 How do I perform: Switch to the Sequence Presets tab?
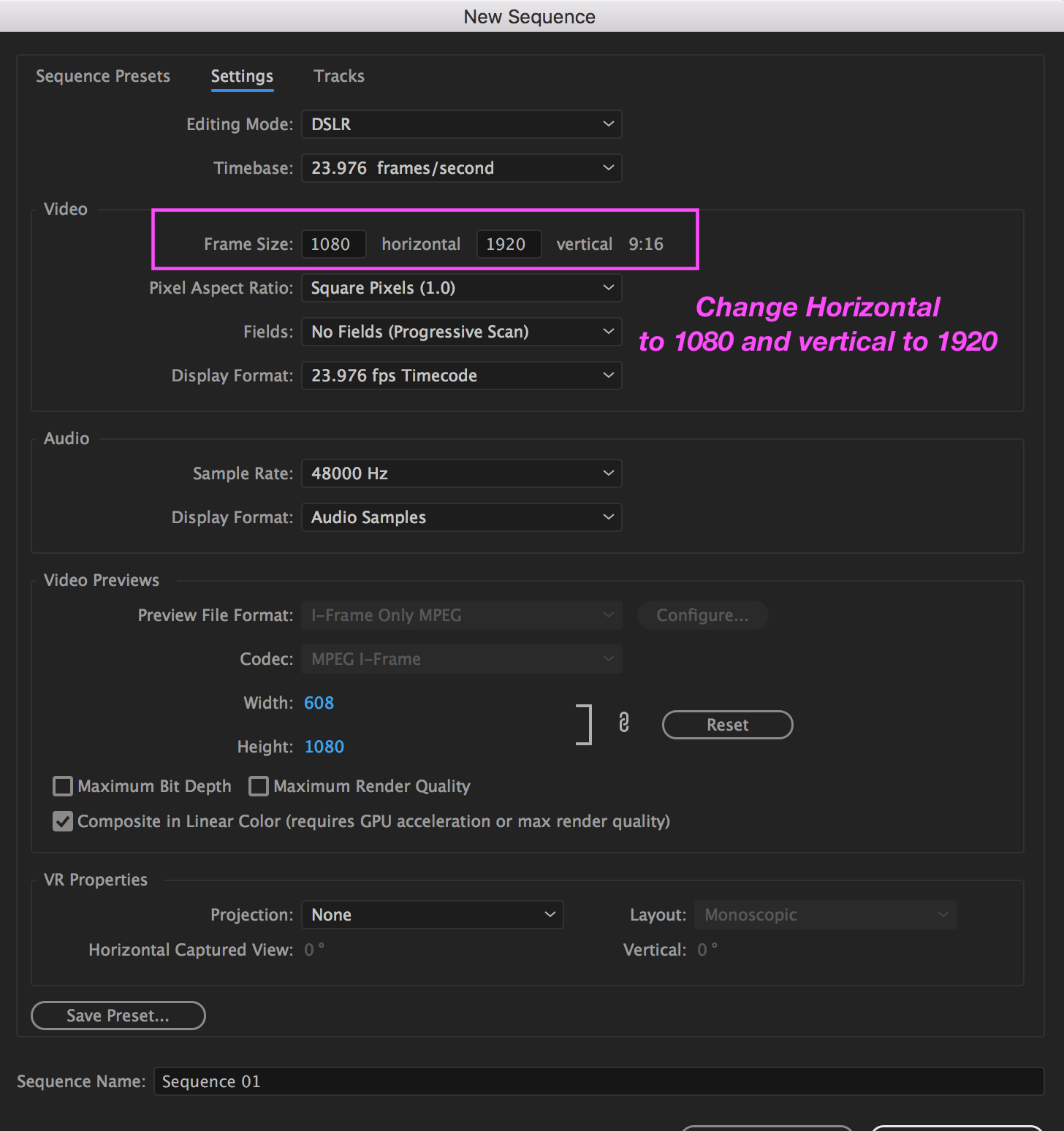point(103,76)
